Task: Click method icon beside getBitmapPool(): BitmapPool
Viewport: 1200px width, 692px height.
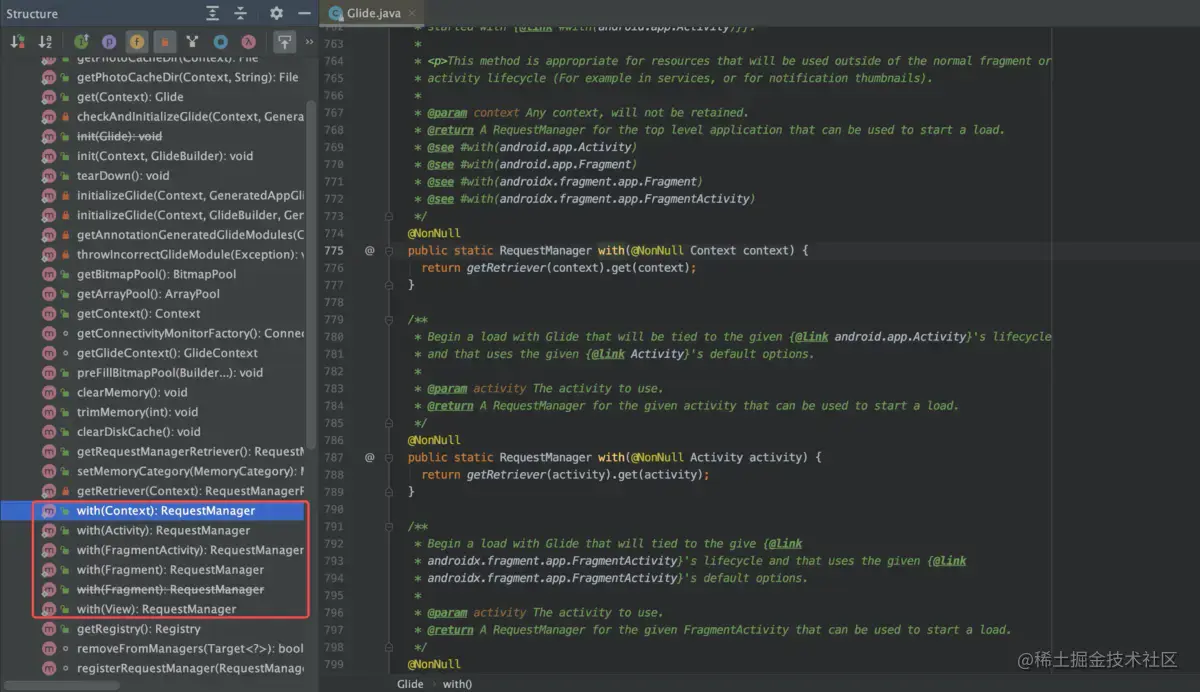Action: [49, 274]
